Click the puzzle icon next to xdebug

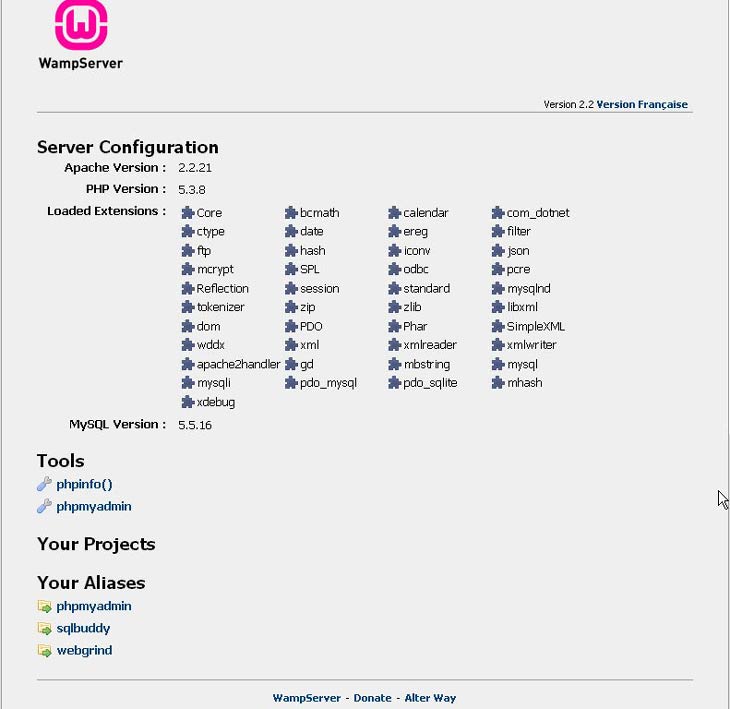(x=188, y=402)
